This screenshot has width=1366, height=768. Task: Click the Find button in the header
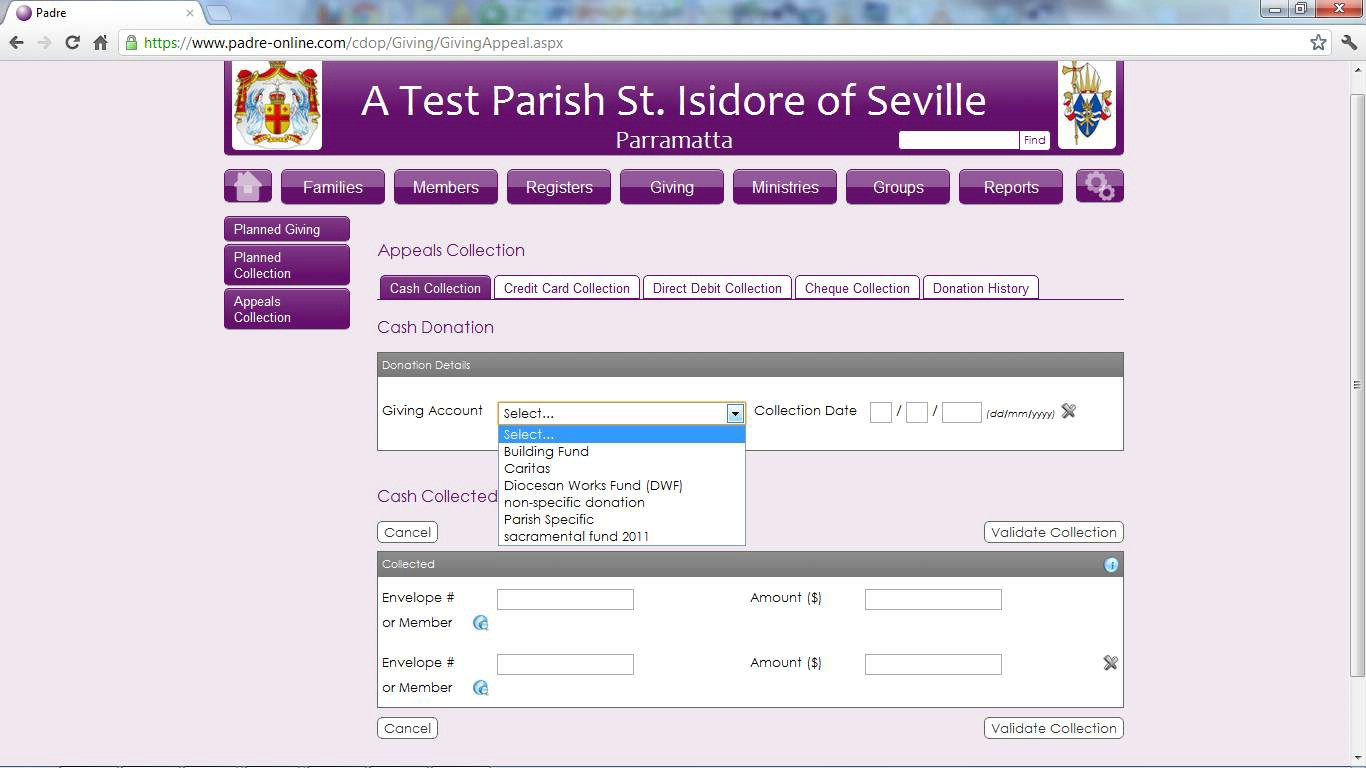1034,140
